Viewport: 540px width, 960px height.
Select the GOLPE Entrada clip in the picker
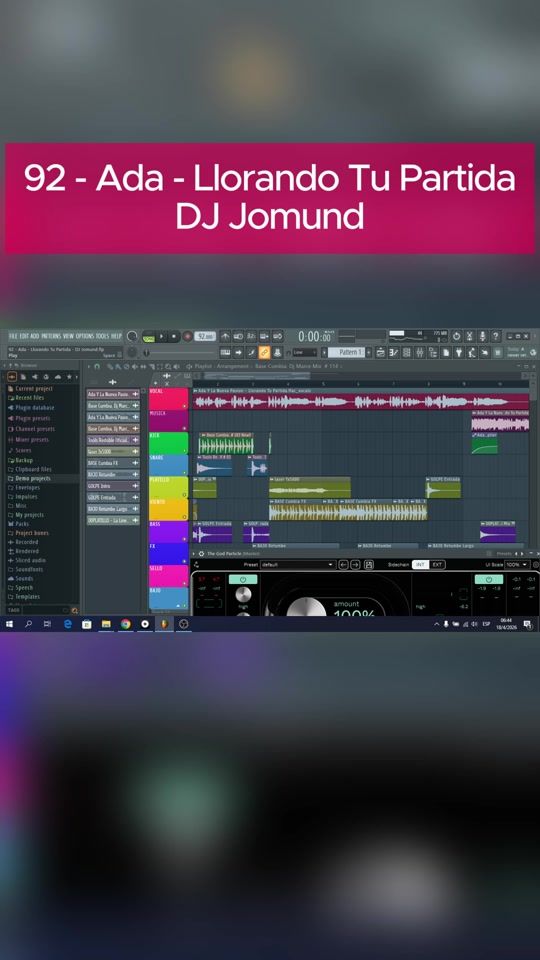tap(113, 497)
